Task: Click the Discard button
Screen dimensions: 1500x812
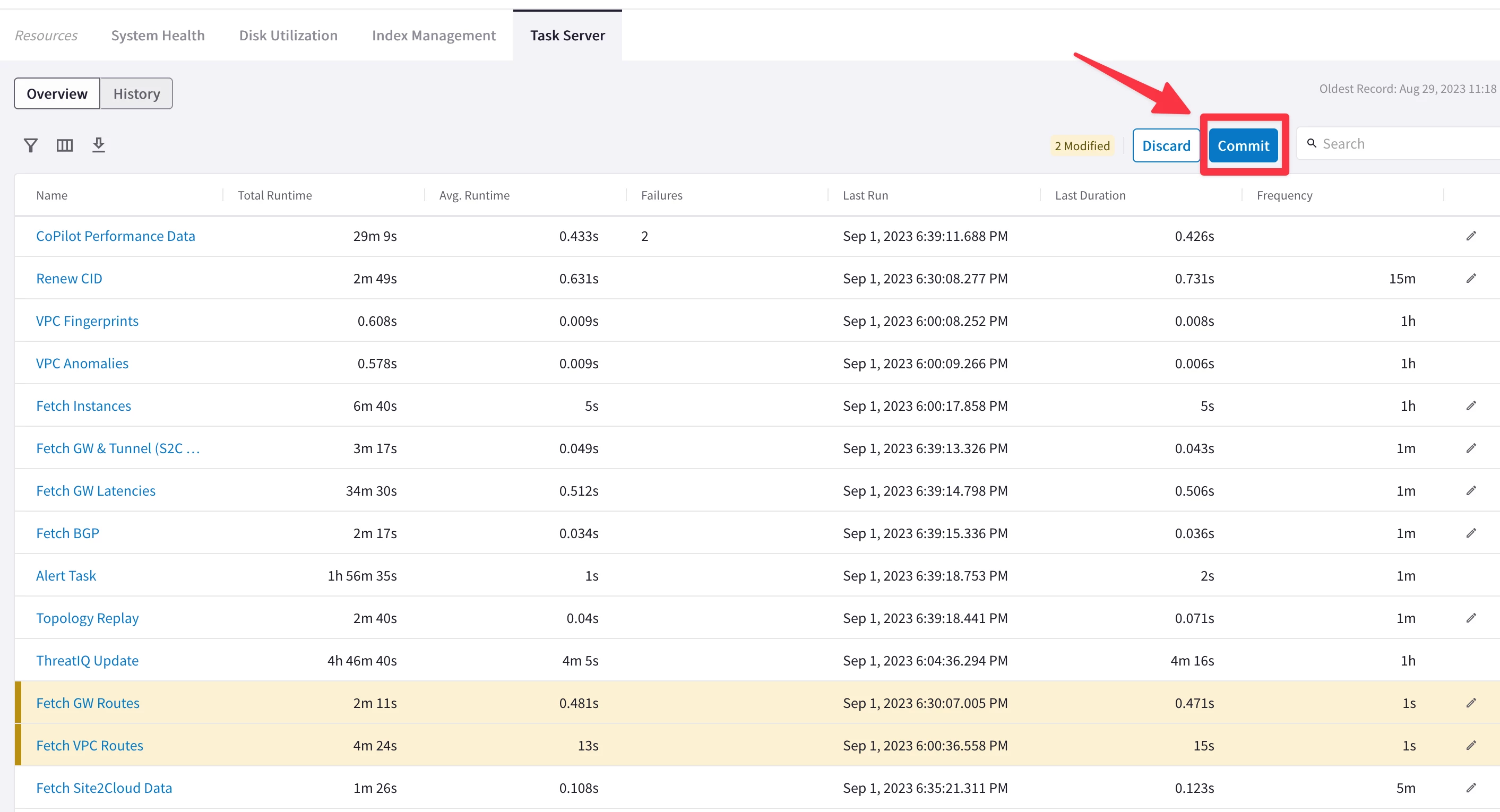Action: coord(1166,145)
